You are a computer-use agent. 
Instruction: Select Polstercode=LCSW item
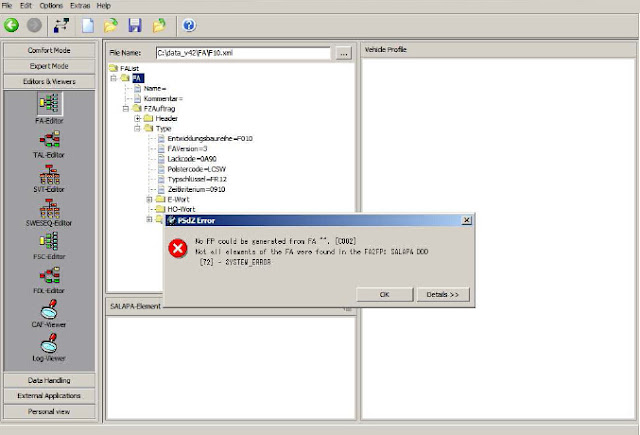pos(197,169)
